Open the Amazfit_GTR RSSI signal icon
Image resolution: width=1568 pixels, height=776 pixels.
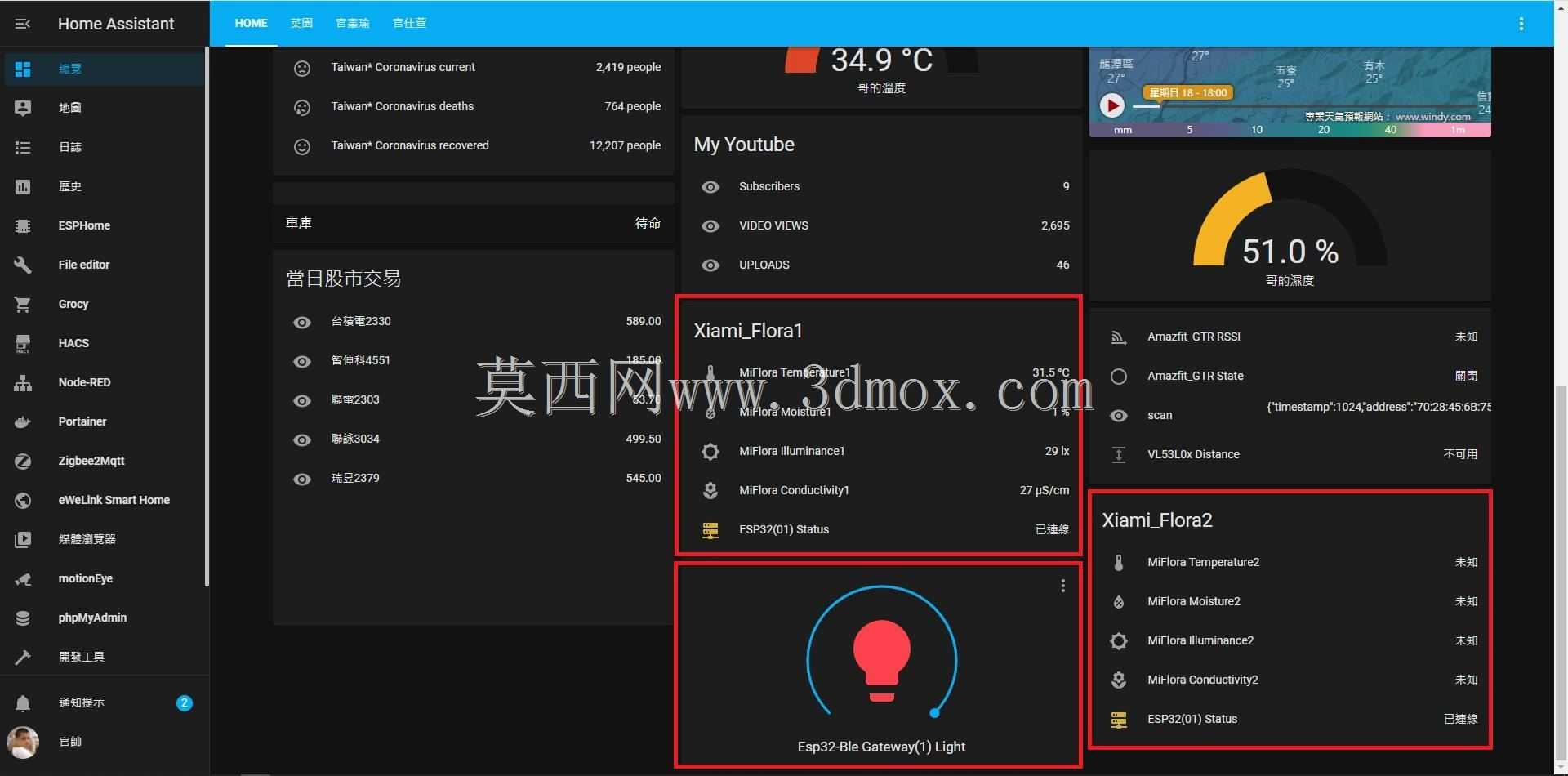click(1119, 337)
